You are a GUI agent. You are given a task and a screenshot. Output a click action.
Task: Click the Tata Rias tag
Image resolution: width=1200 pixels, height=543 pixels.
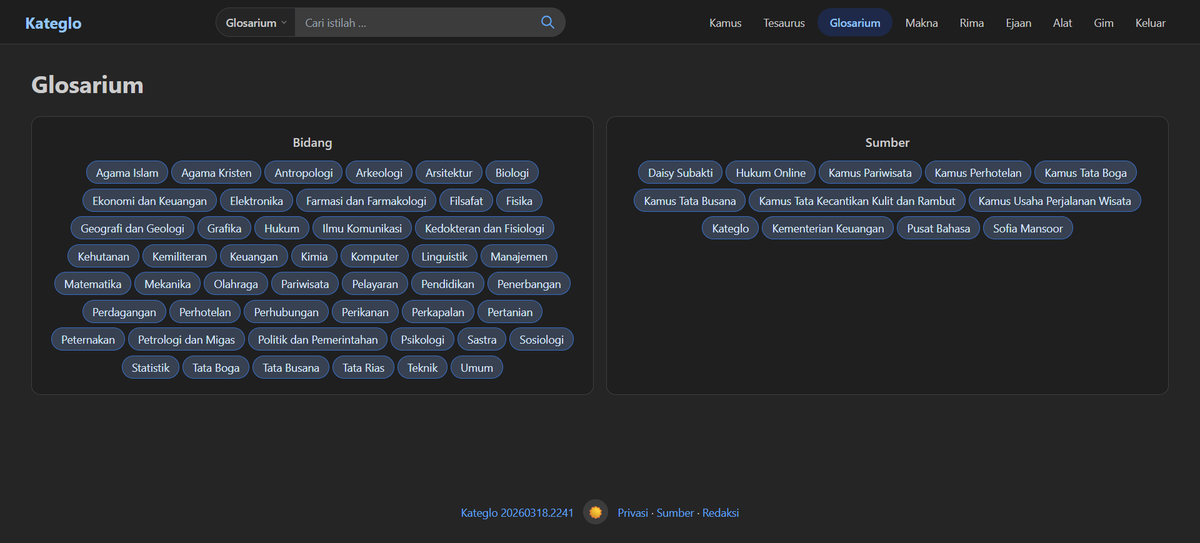364,368
